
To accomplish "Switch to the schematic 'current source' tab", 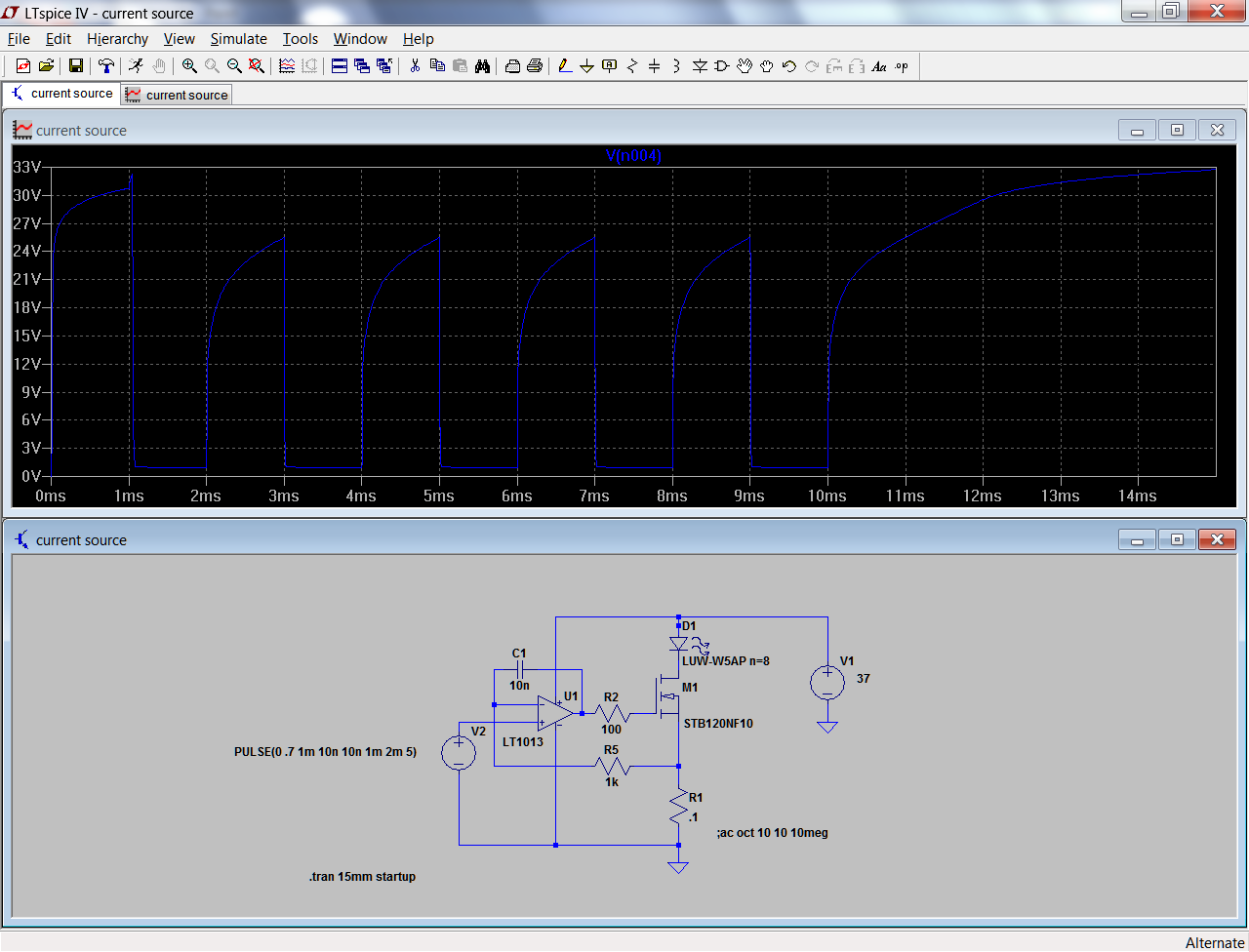I will pos(61,94).
